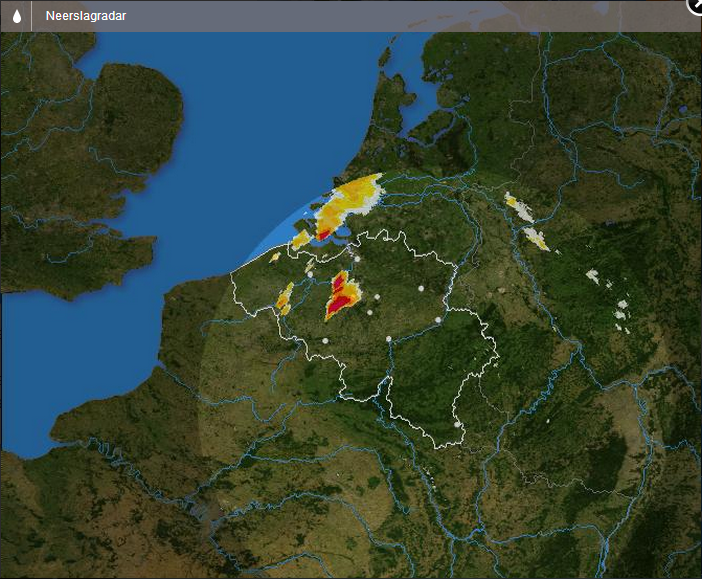Image resolution: width=702 pixels, height=579 pixels.
Task: Close the precipitation radar panel
Action: point(696,6)
